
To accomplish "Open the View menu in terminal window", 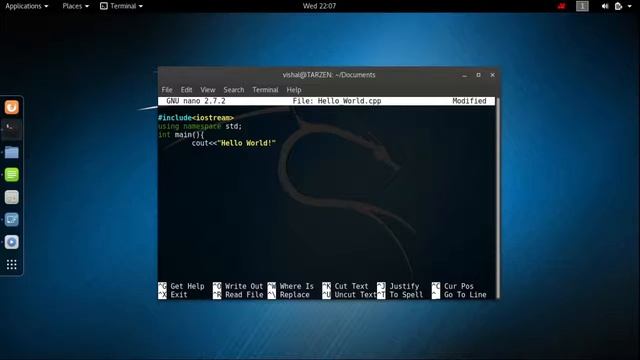I will [x=207, y=90].
